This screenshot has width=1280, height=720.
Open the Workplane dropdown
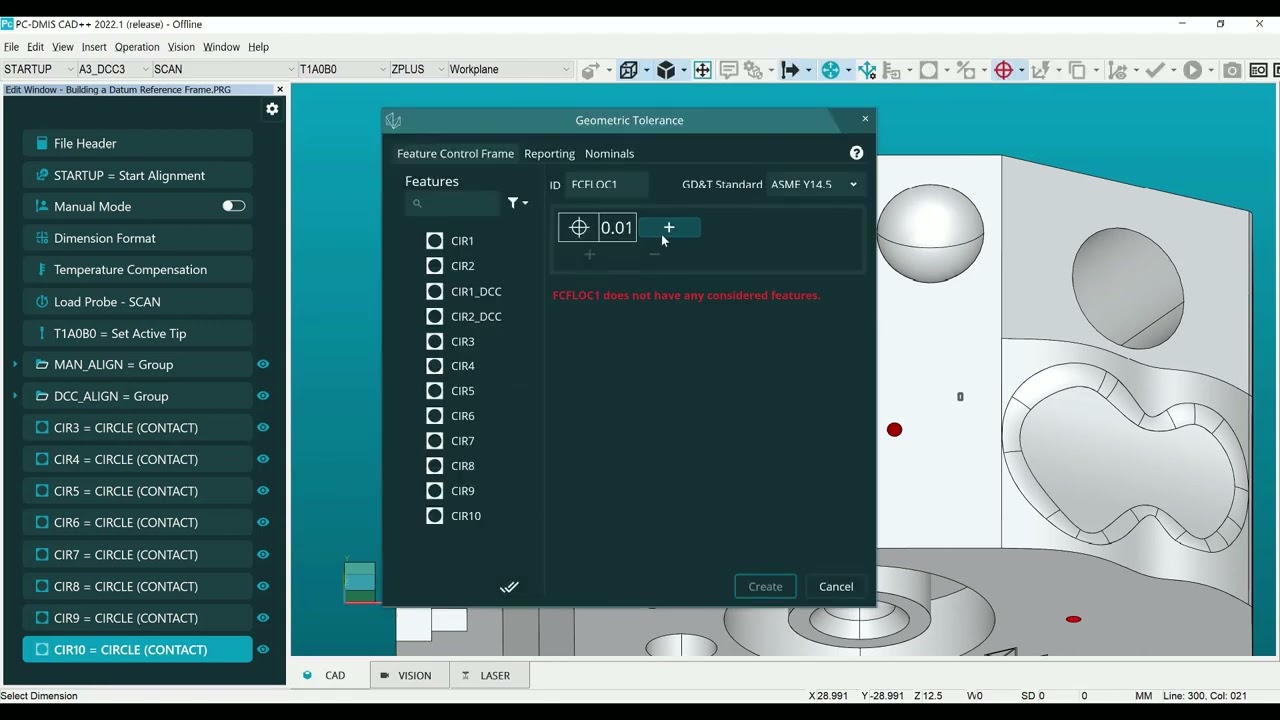(509, 69)
